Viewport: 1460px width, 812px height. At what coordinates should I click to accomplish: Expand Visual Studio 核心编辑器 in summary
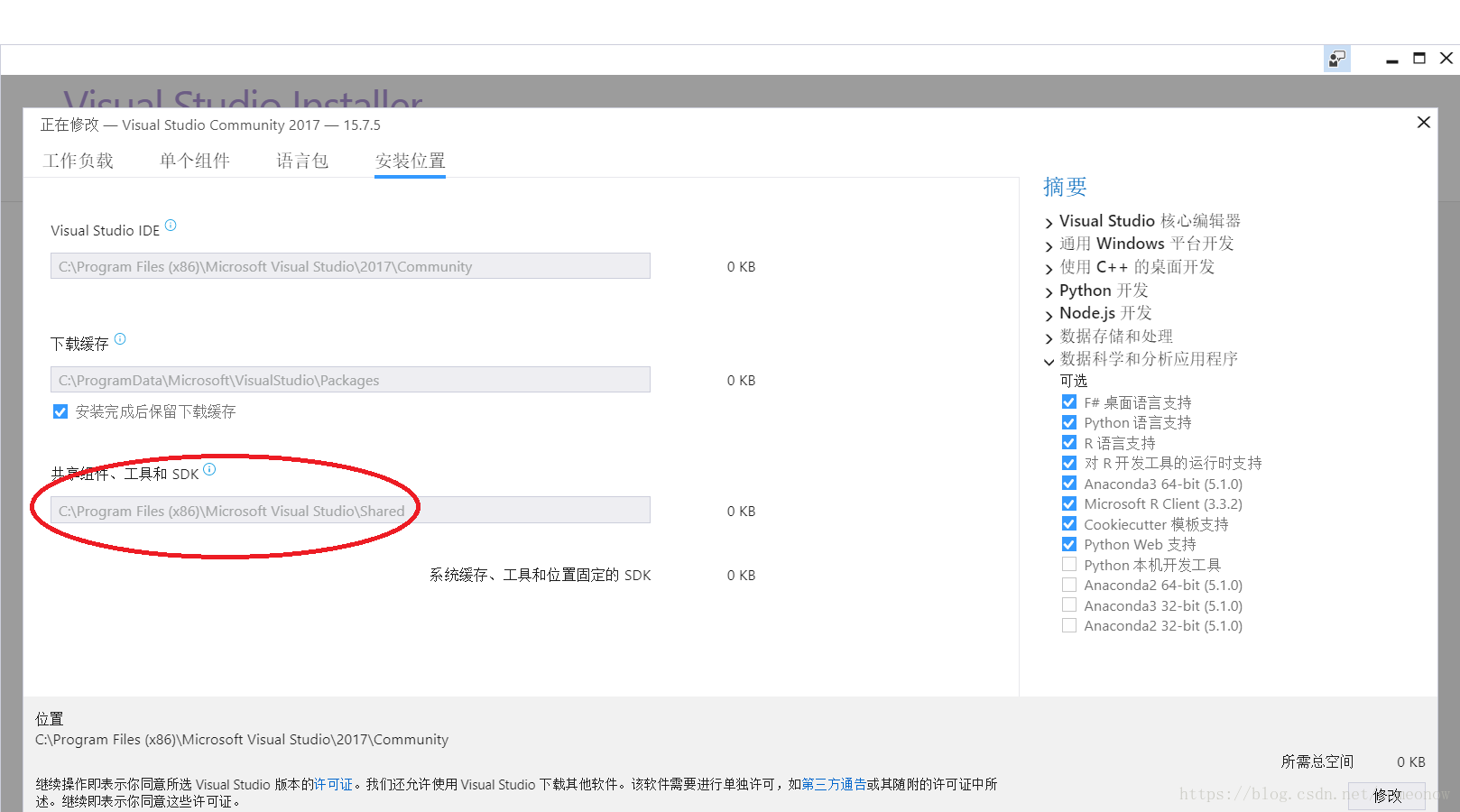click(1049, 223)
